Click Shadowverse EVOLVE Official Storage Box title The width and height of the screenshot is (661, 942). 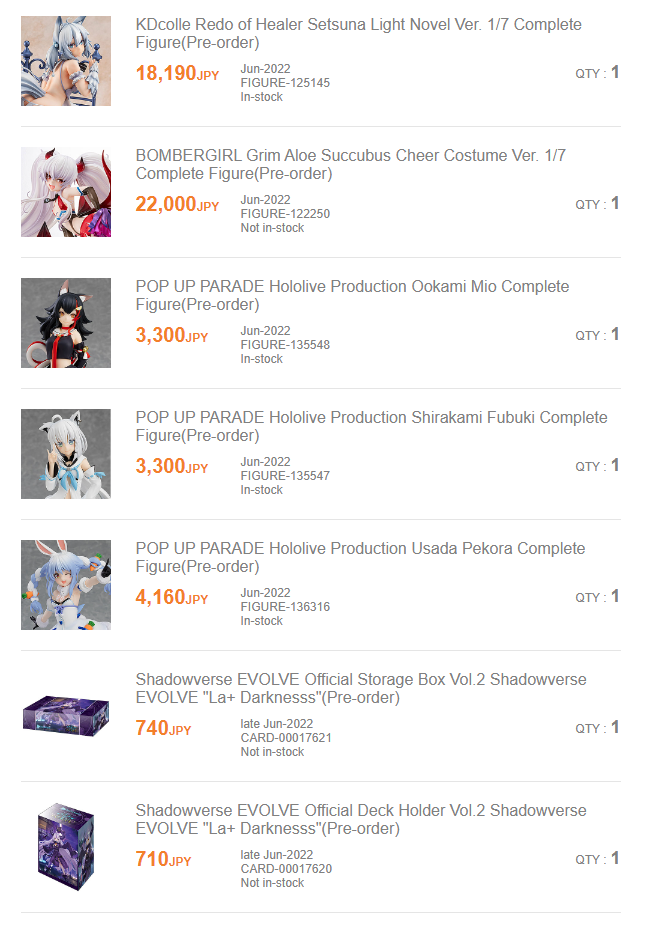click(x=360, y=688)
